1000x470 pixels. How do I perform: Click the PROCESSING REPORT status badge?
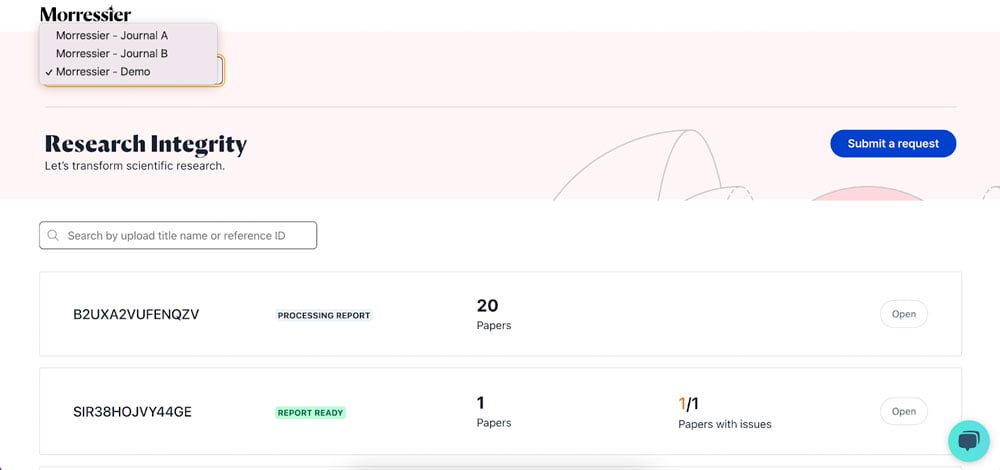[x=324, y=316]
